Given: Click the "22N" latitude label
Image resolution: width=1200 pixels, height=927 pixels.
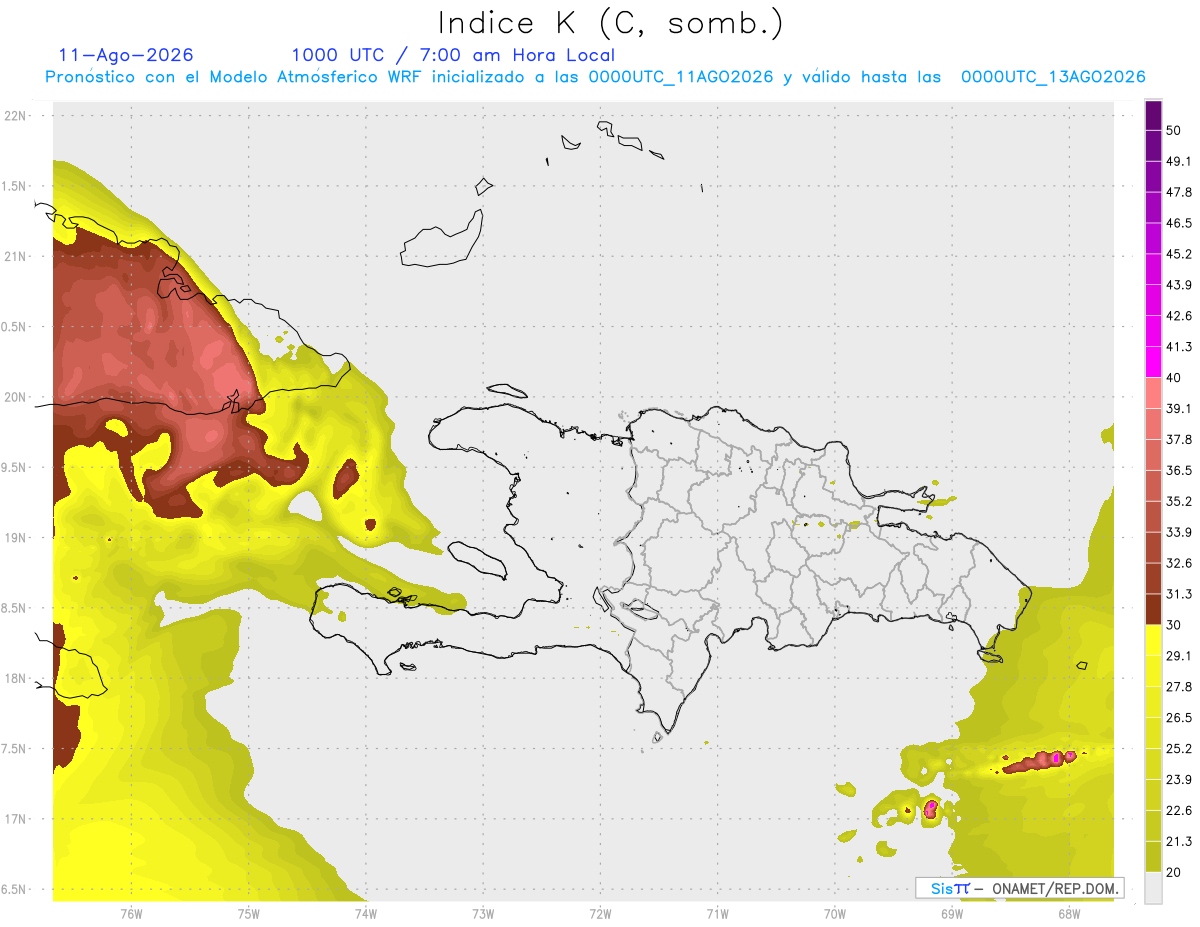Looking at the screenshot, I should click(17, 115).
